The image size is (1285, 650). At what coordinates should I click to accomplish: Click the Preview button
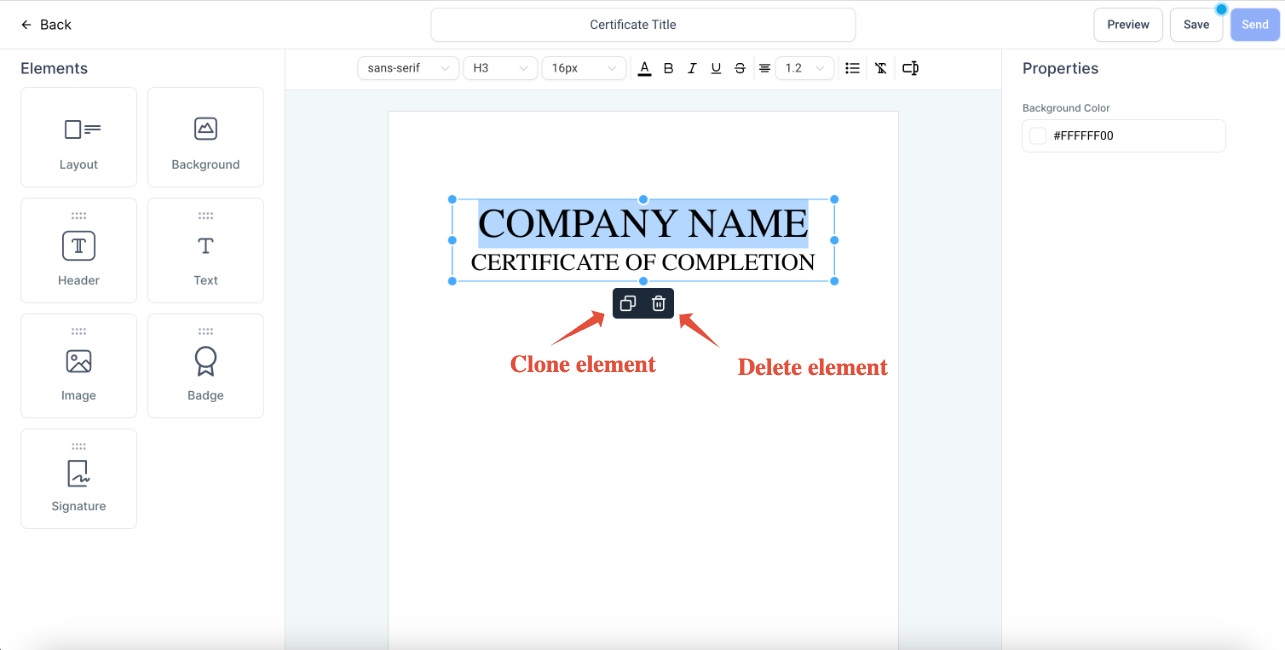tap(1128, 25)
